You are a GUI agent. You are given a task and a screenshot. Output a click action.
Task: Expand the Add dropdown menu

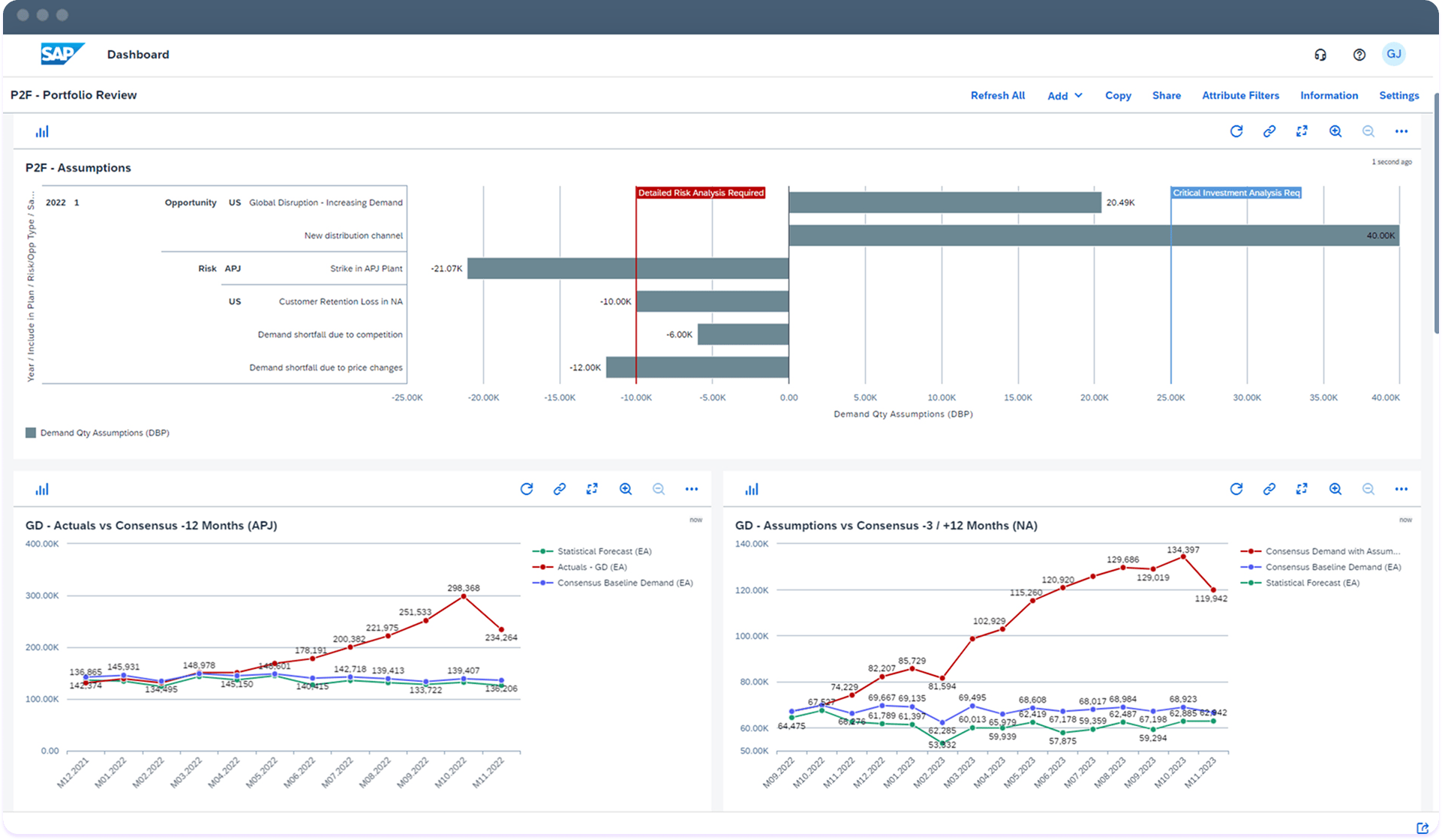tap(1065, 96)
